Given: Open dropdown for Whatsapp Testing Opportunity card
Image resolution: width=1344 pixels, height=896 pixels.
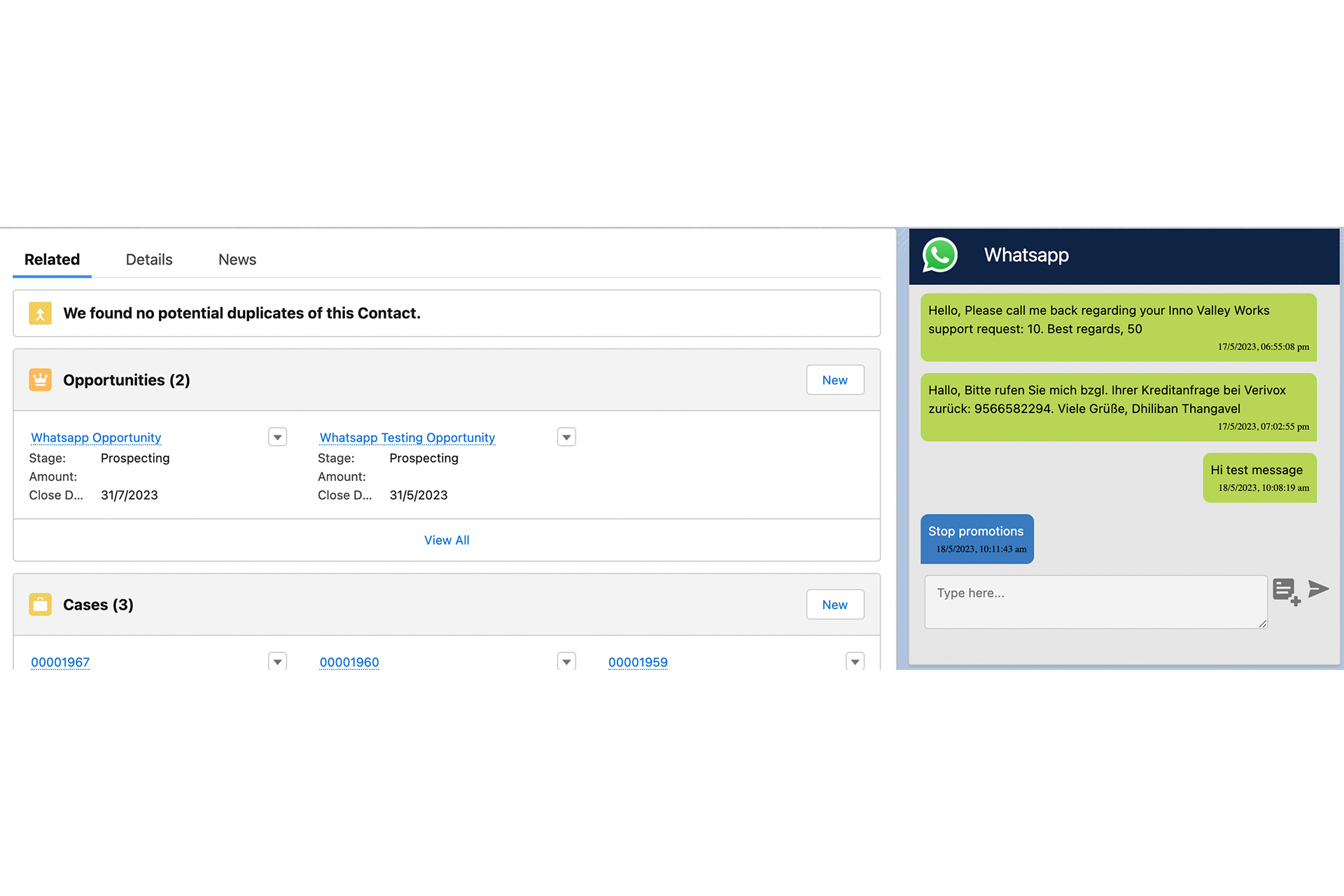Looking at the screenshot, I should click(566, 437).
